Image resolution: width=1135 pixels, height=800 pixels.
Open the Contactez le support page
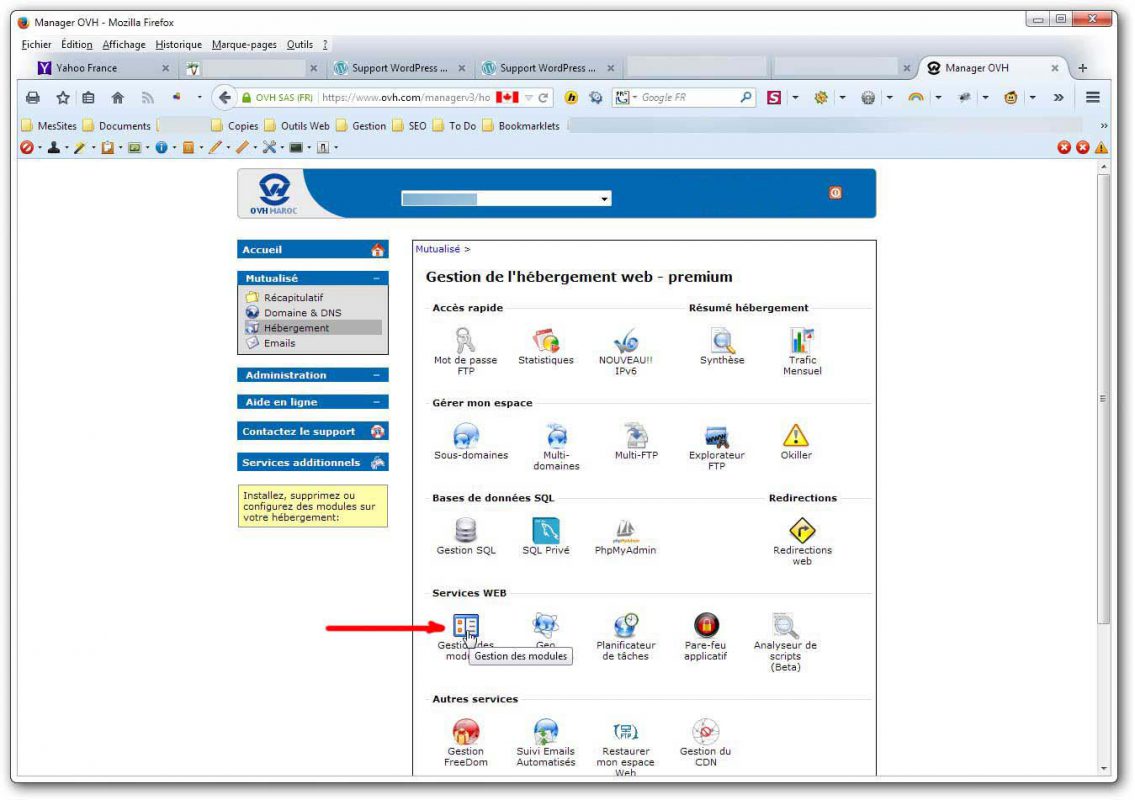(300, 431)
